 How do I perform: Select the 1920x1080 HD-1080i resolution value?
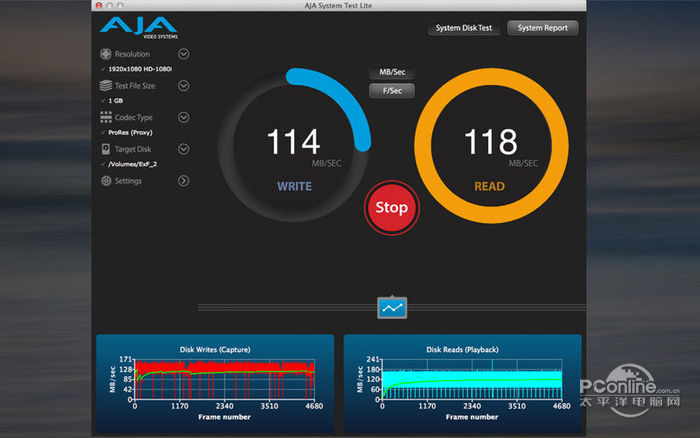[x=140, y=69]
